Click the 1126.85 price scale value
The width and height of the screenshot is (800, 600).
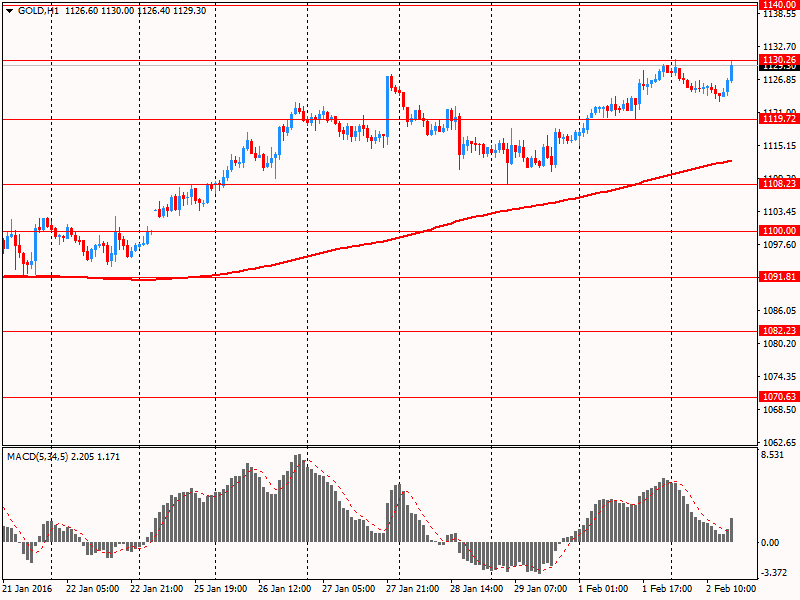click(x=779, y=80)
